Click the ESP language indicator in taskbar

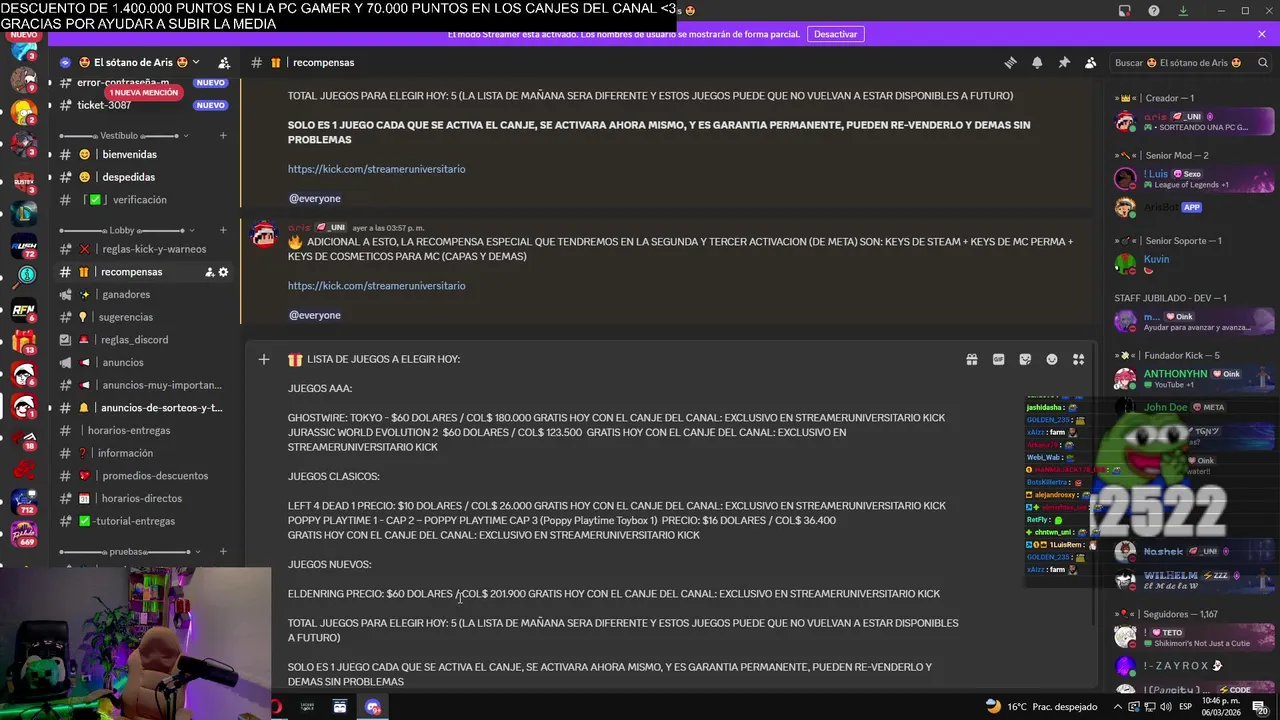[x=1185, y=707]
